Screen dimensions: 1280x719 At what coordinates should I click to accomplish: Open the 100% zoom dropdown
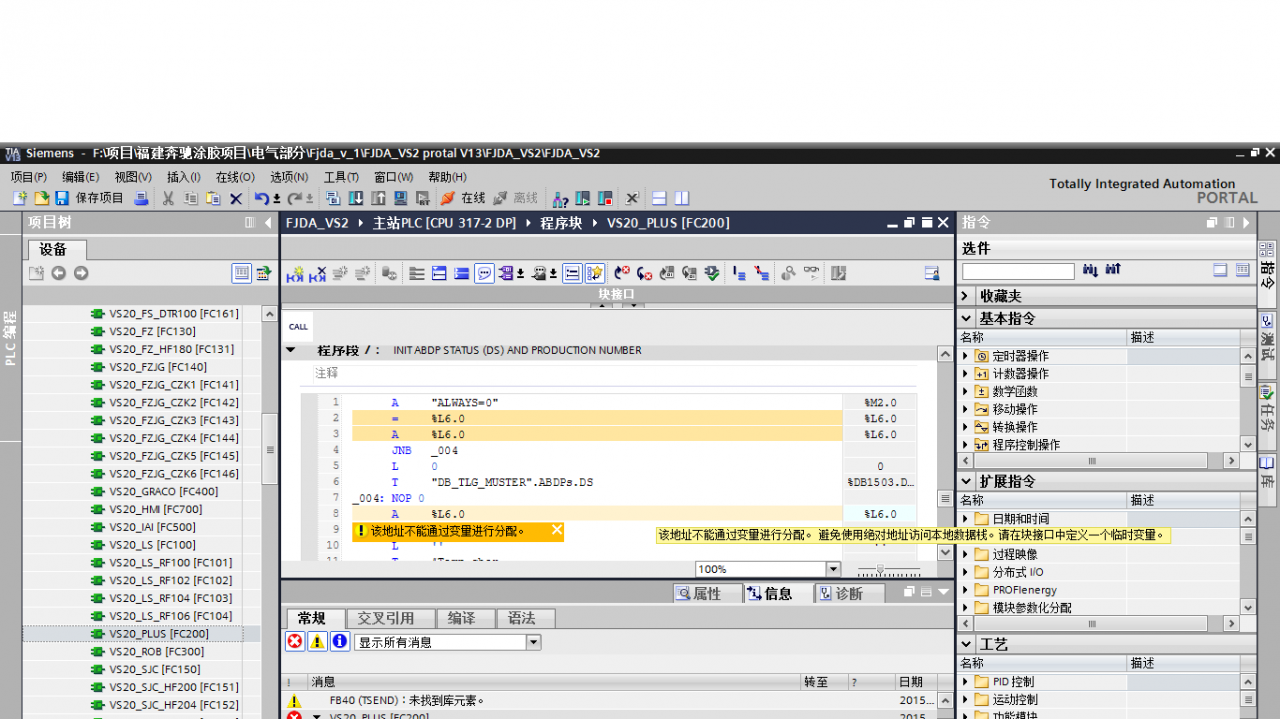tap(833, 569)
